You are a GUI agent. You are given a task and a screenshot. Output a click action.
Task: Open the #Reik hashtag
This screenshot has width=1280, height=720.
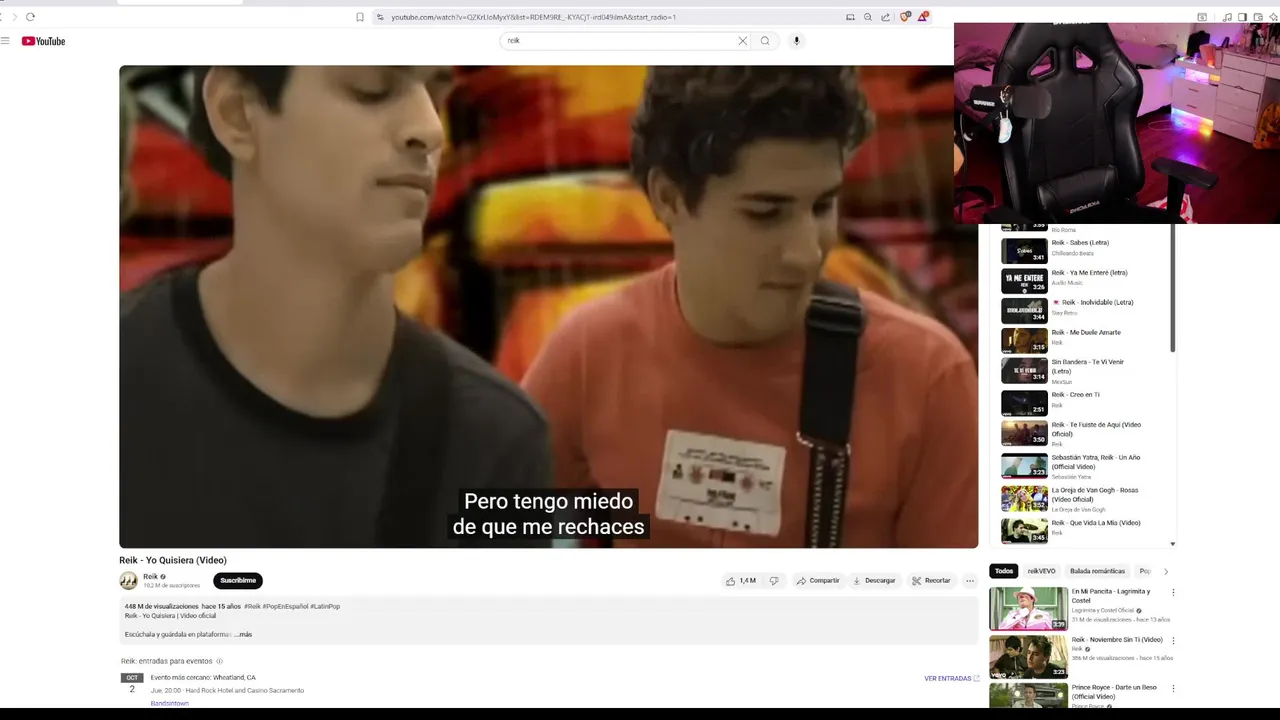pyautogui.click(x=252, y=606)
